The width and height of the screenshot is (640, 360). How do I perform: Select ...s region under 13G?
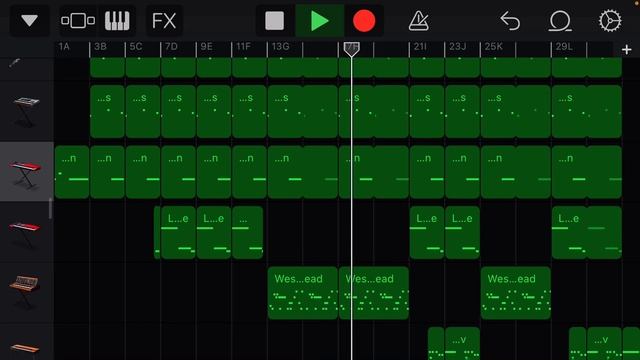click(303, 111)
